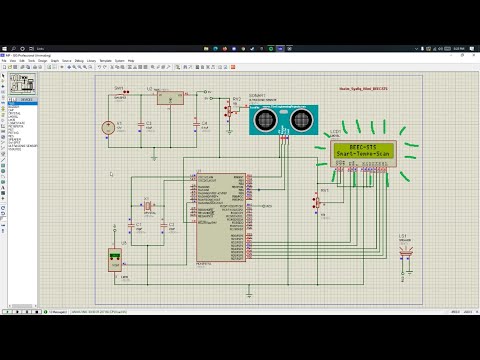
Task: Select the 2D box drawing tool
Action: (x=3, y=165)
